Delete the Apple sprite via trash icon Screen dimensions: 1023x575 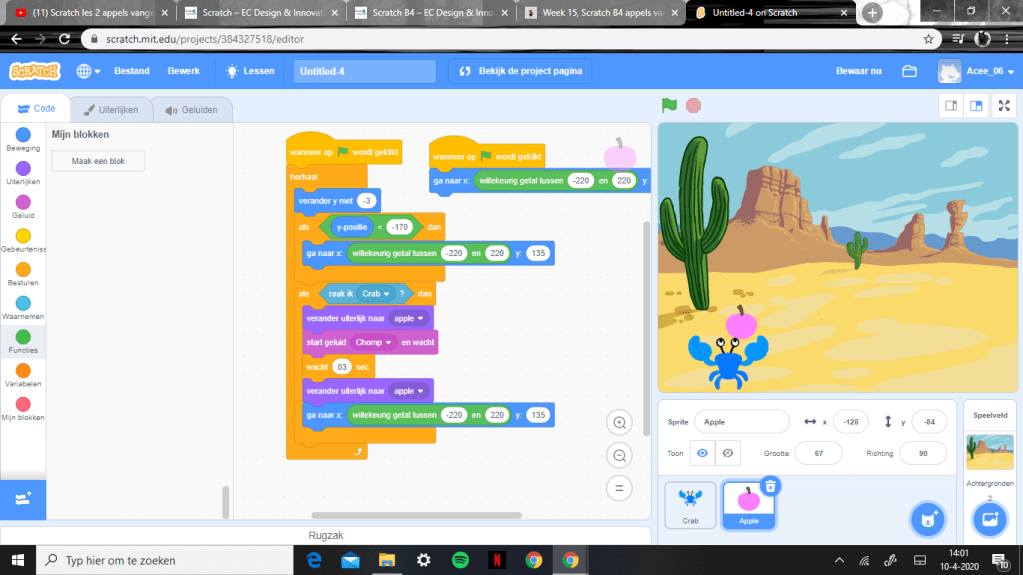click(x=770, y=486)
